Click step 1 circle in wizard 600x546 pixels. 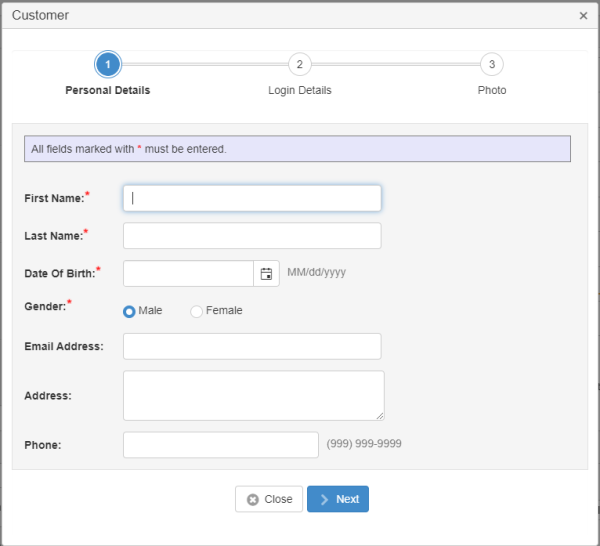tap(108, 65)
